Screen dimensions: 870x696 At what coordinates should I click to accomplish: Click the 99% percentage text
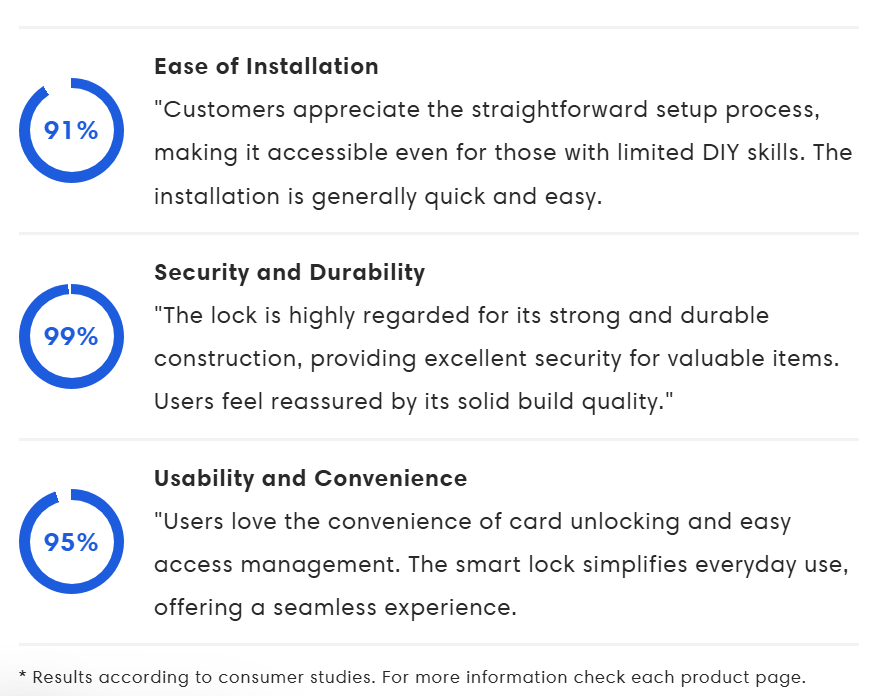[x=71, y=337]
